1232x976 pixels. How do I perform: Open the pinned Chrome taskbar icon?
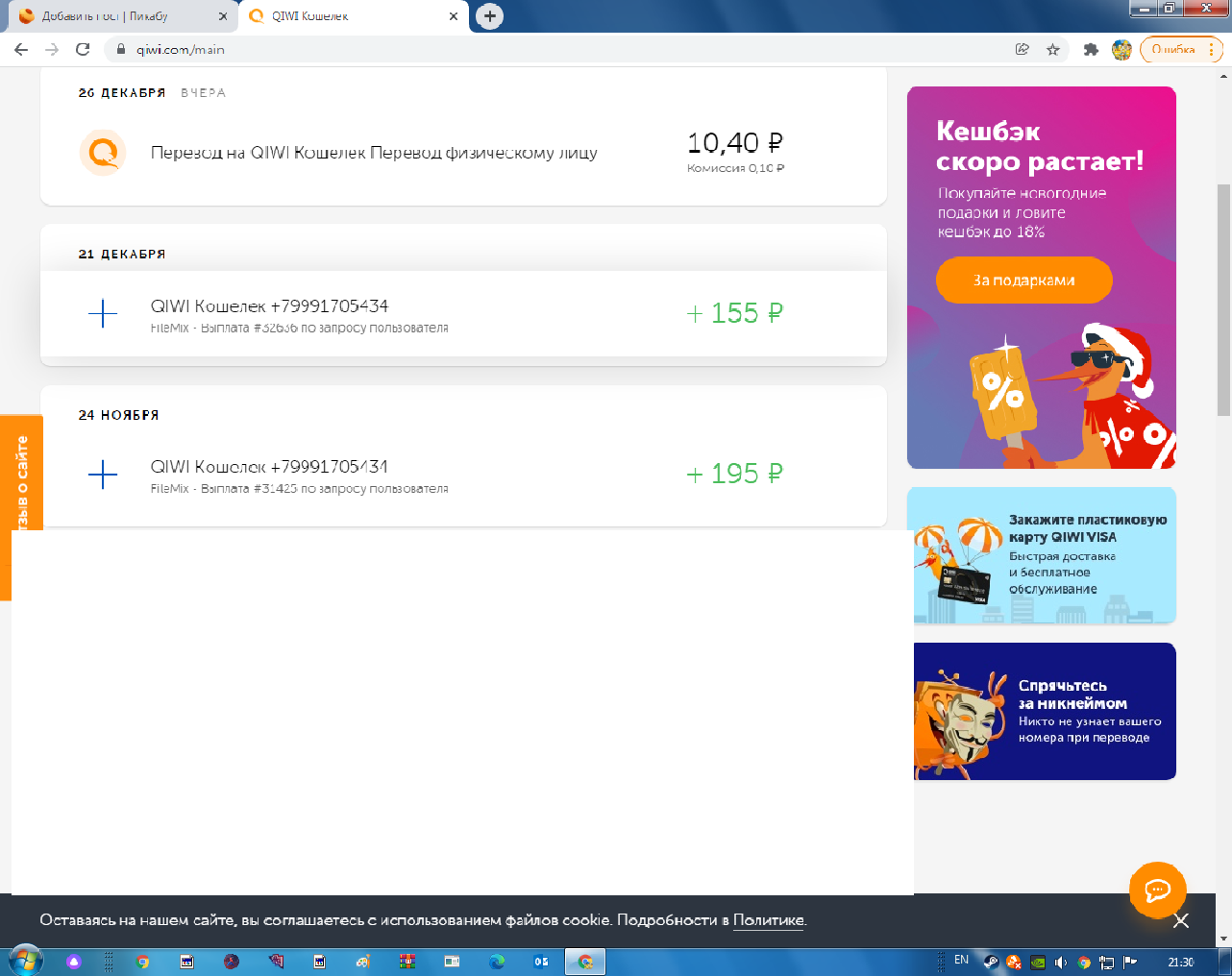[x=143, y=962]
